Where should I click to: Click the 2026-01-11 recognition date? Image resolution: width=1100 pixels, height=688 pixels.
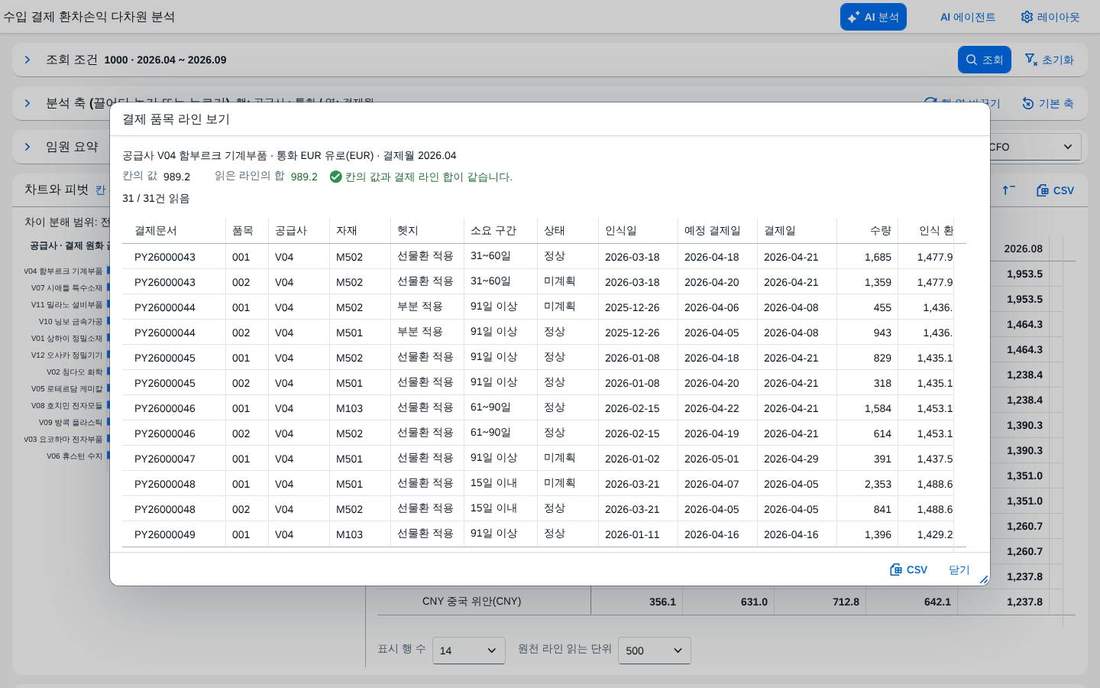(632, 534)
